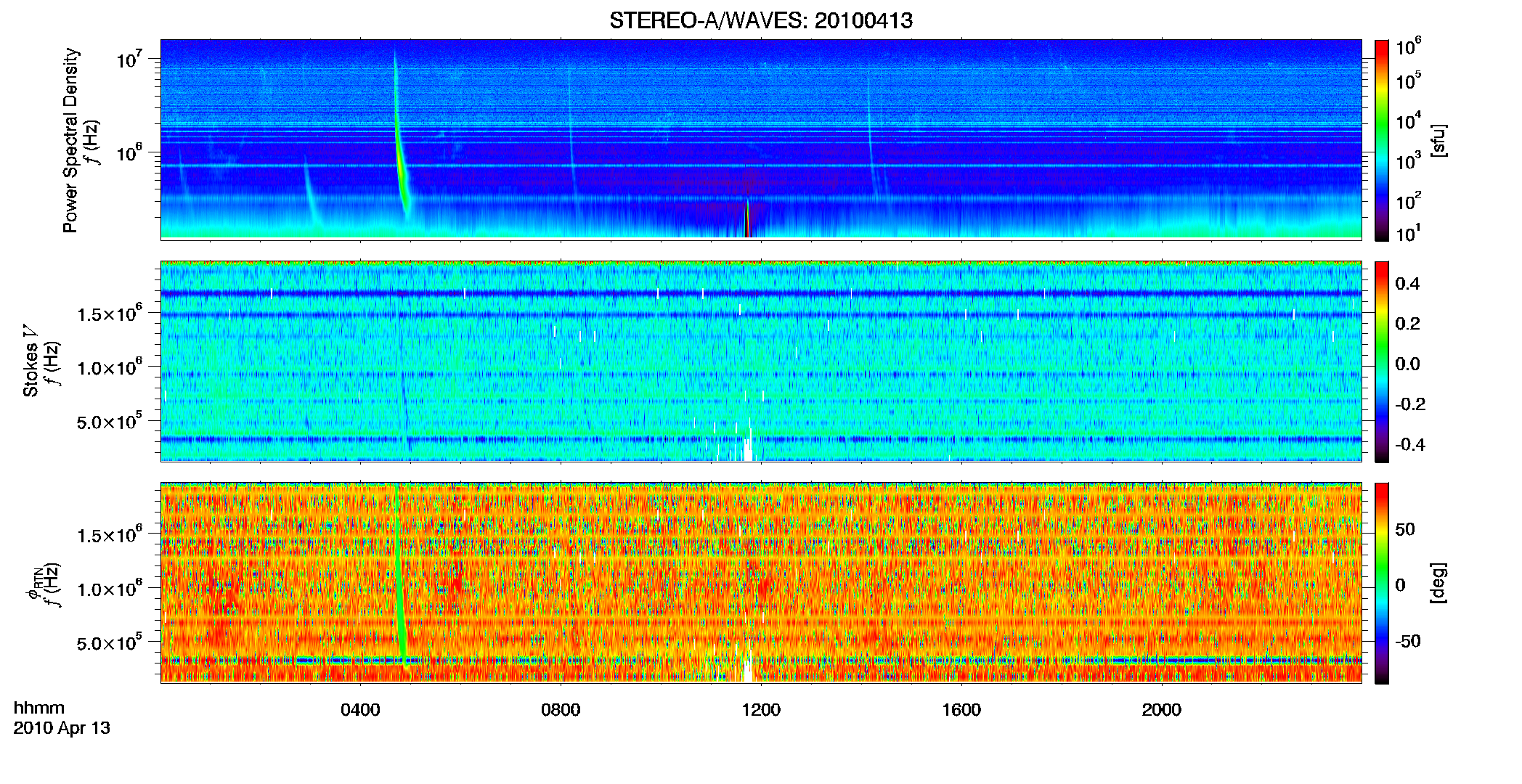Screen dimensions: 1522x784
Task: Click the 0800 time tick label
Action: click(561, 710)
